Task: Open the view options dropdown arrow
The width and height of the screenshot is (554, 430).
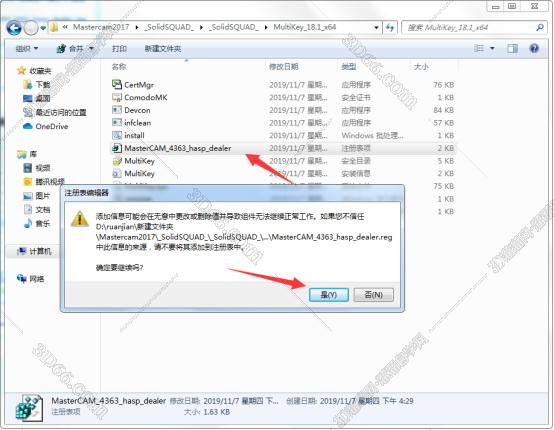Action: point(492,48)
